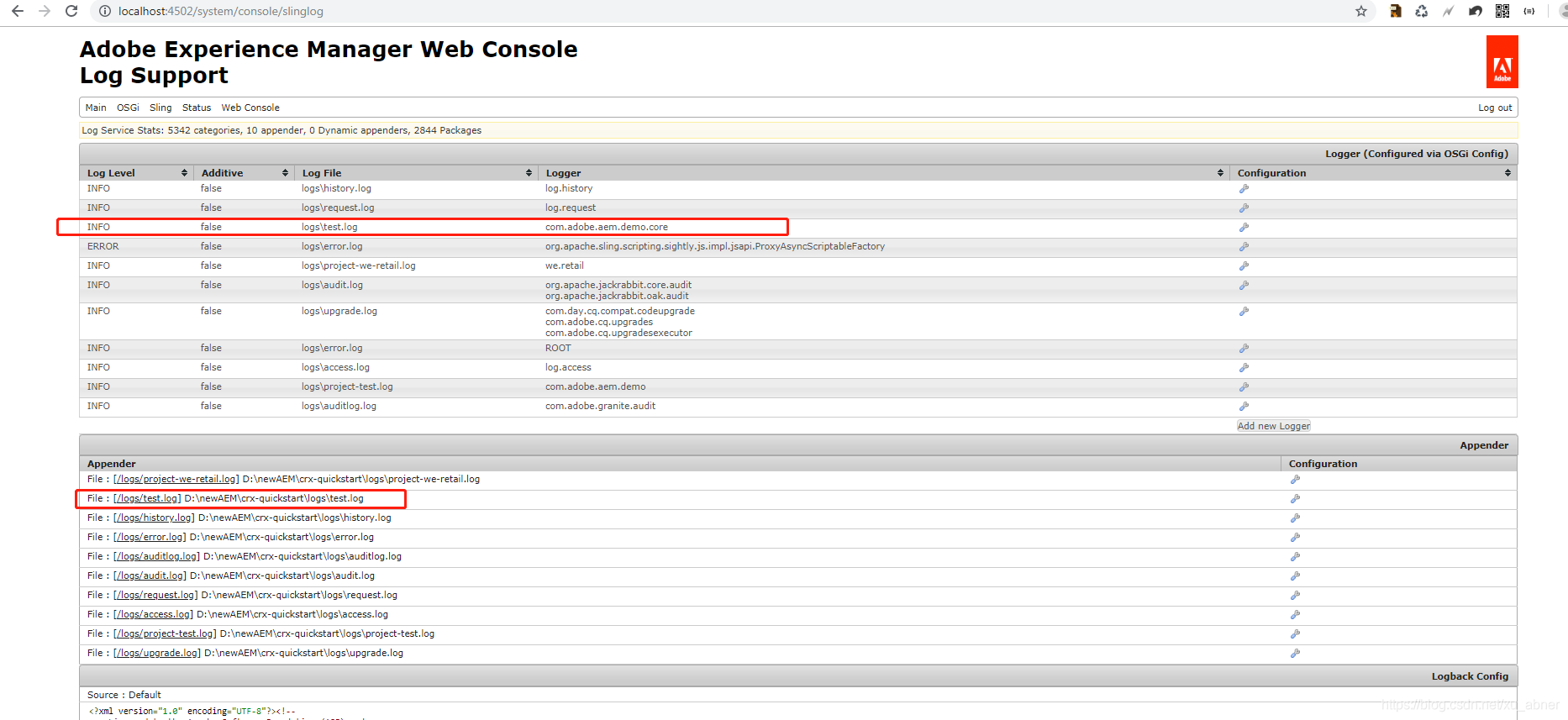This screenshot has width=1568, height=720.
Task: Open wrench for upgrade.log appender
Action: pyautogui.click(x=1295, y=654)
